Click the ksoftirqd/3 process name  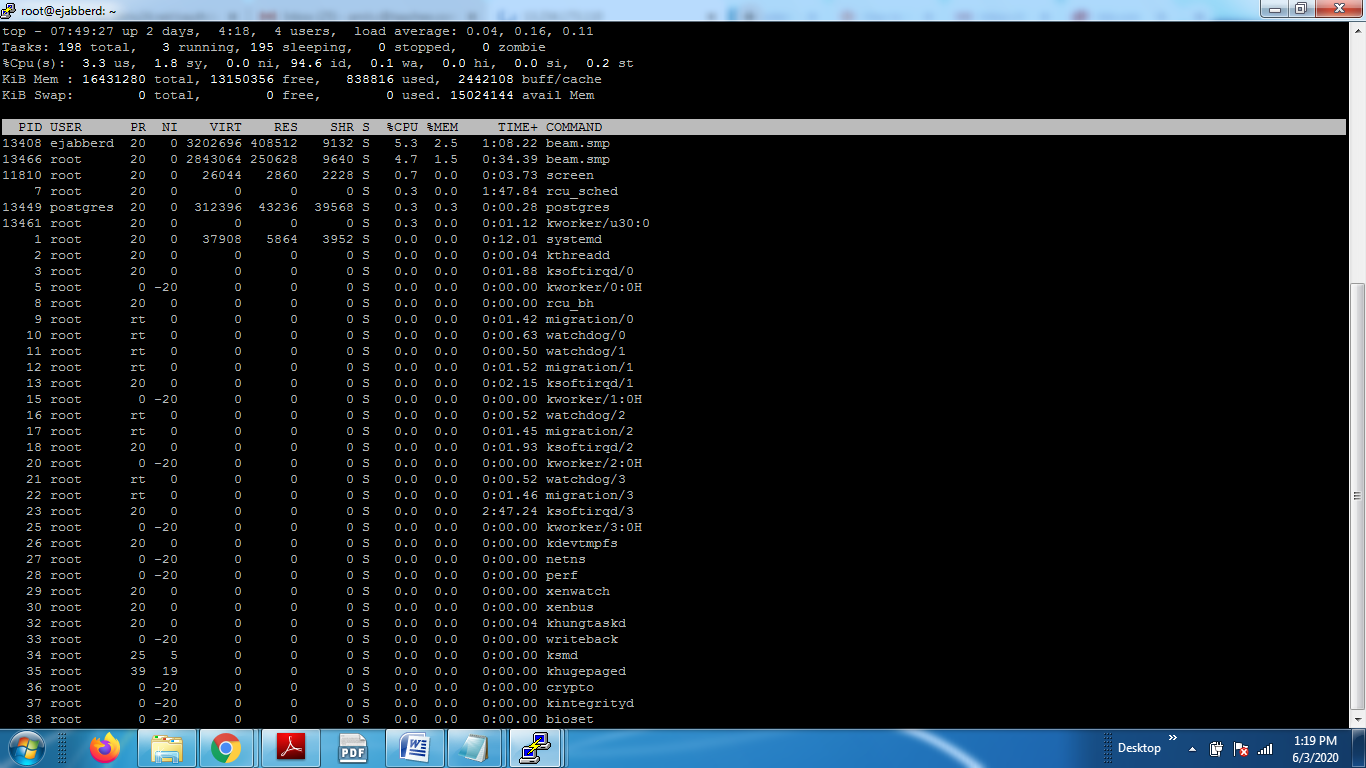point(590,511)
